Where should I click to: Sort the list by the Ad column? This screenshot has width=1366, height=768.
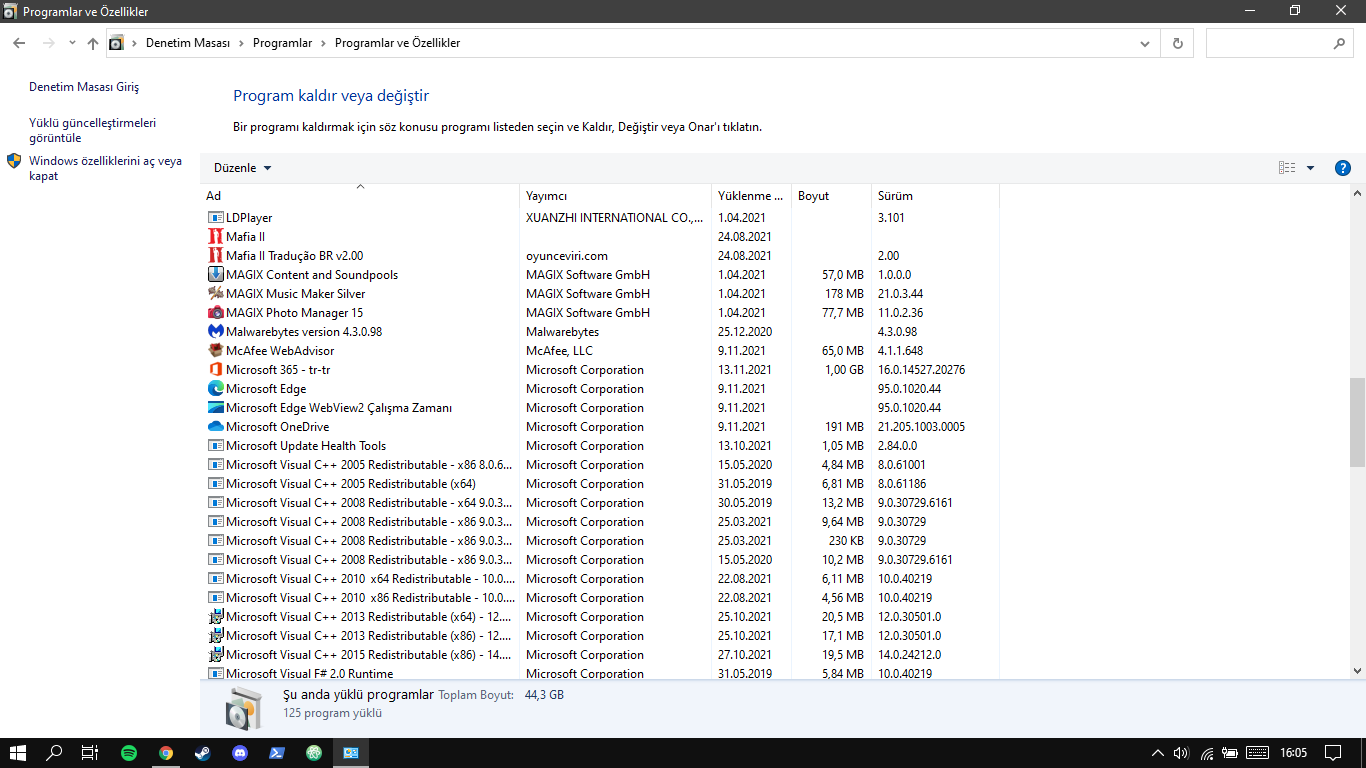pos(360,196)
